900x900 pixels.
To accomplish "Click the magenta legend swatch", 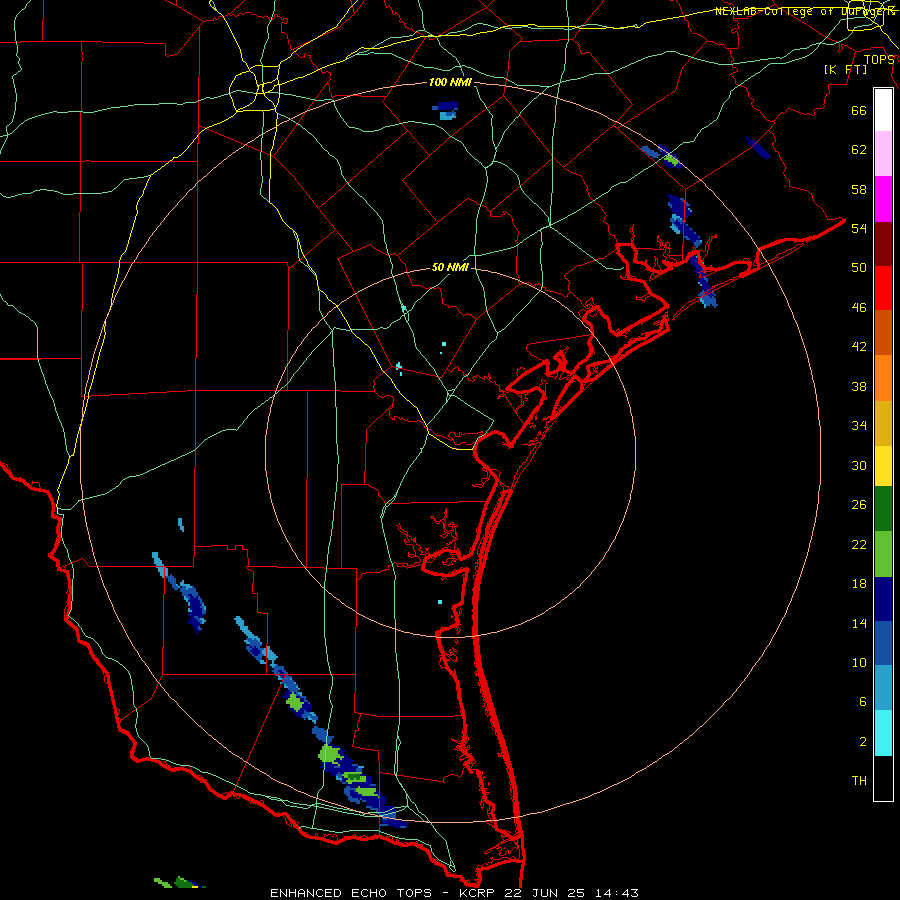I will point(883,199).
